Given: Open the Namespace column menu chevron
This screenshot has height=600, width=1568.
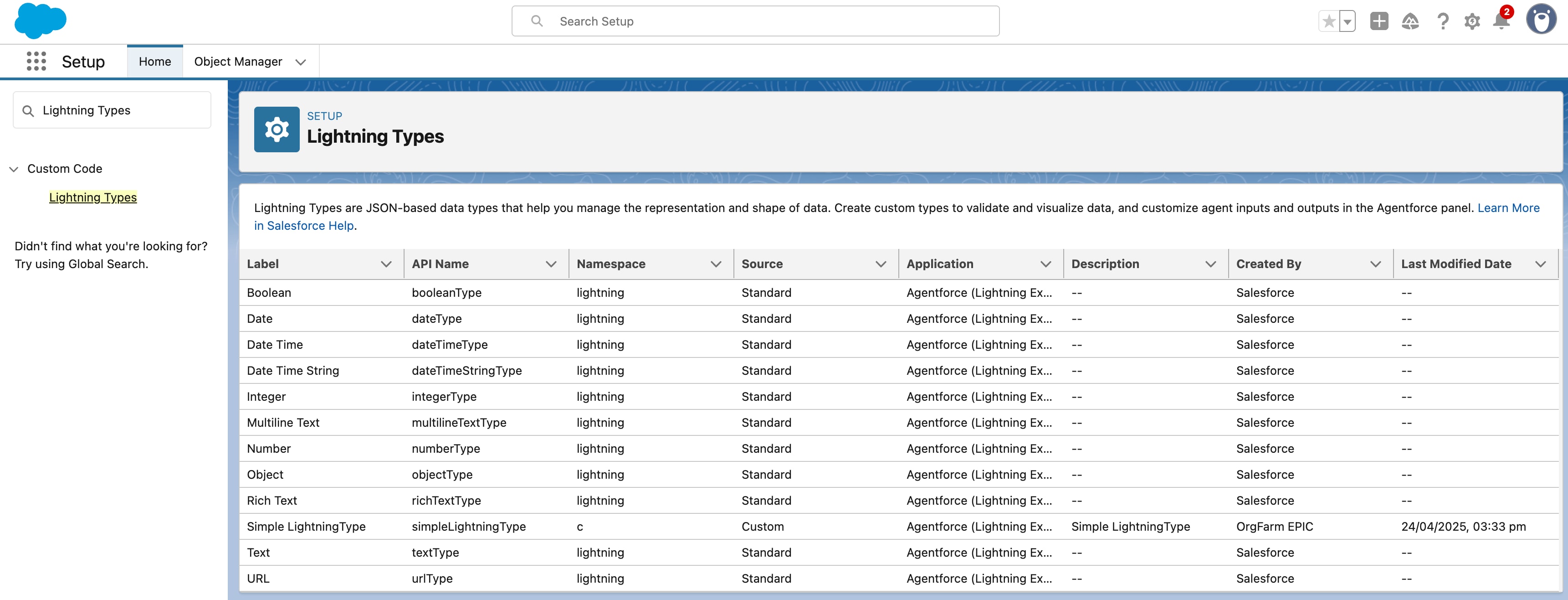Looking at the screenshot, I should pos(716,264).
